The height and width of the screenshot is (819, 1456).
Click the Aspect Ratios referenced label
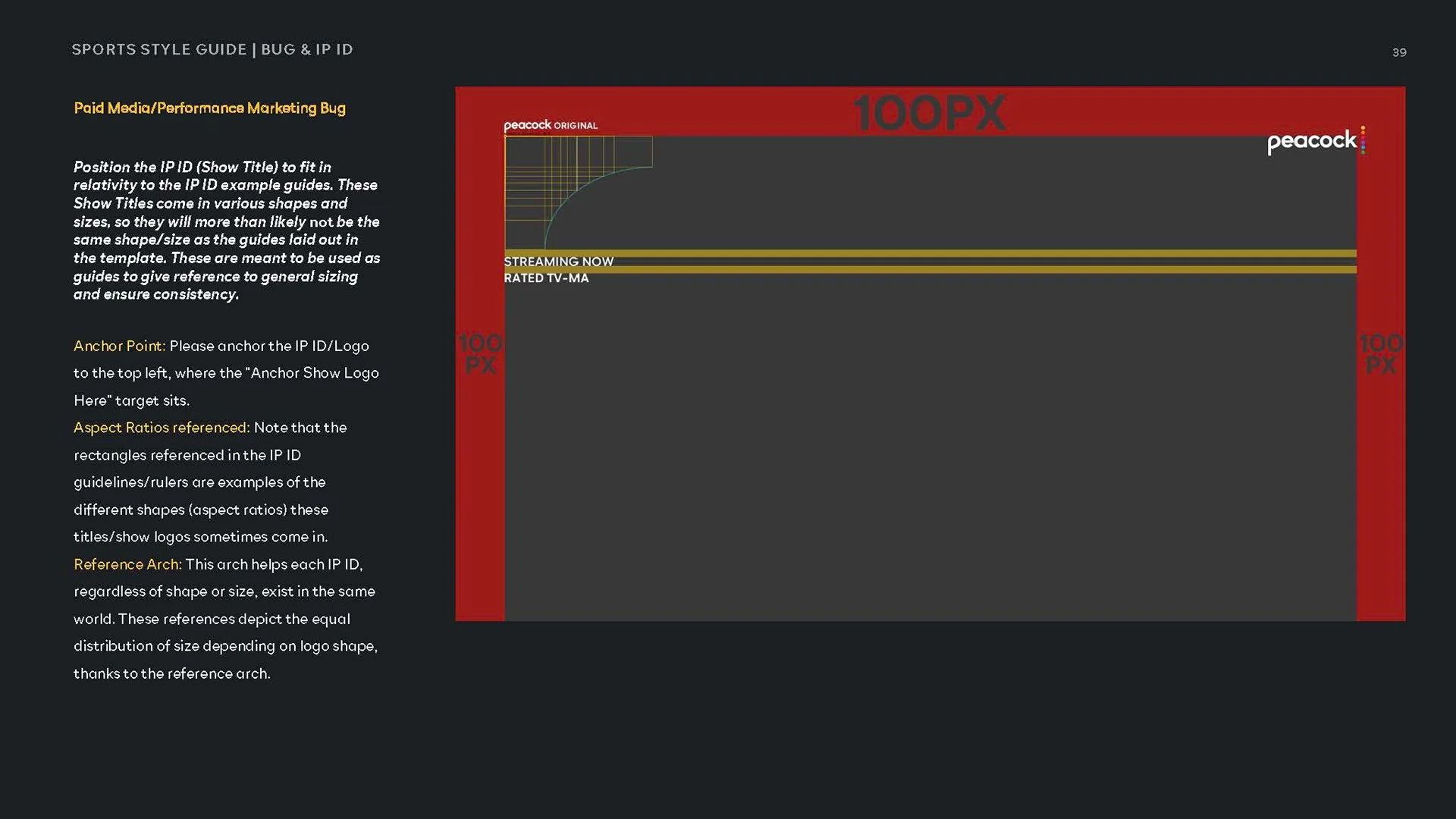pyautogui.click(x=162, y=428)
